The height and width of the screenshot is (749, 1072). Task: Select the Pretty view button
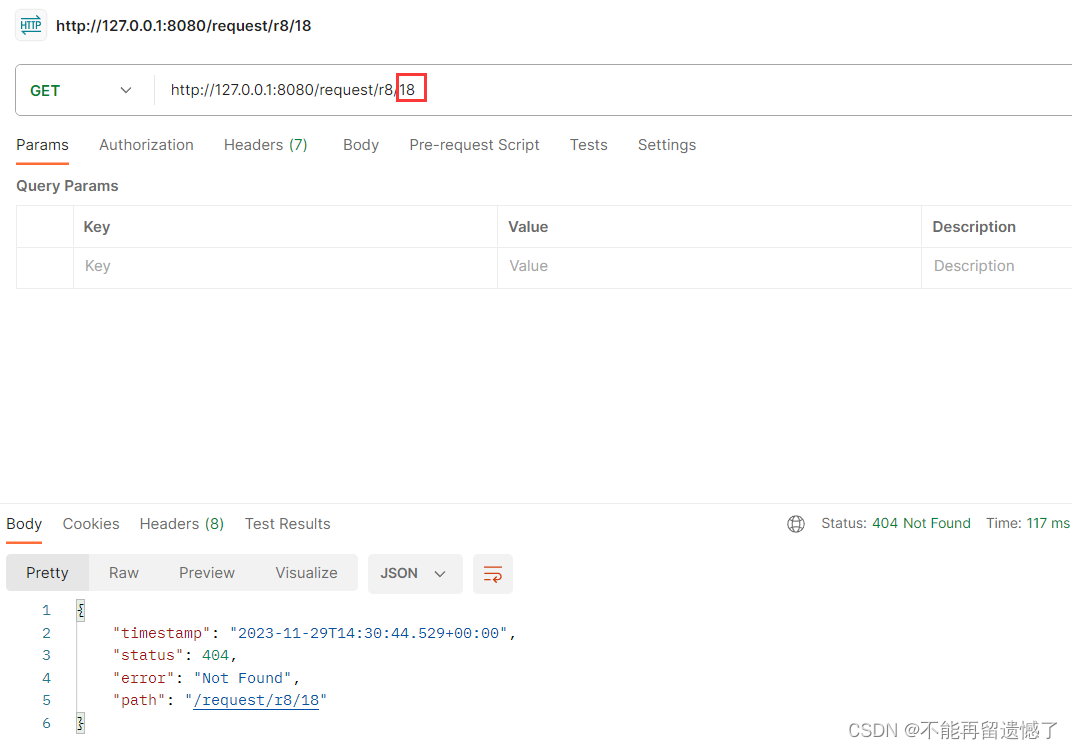[x=47, y=573]
